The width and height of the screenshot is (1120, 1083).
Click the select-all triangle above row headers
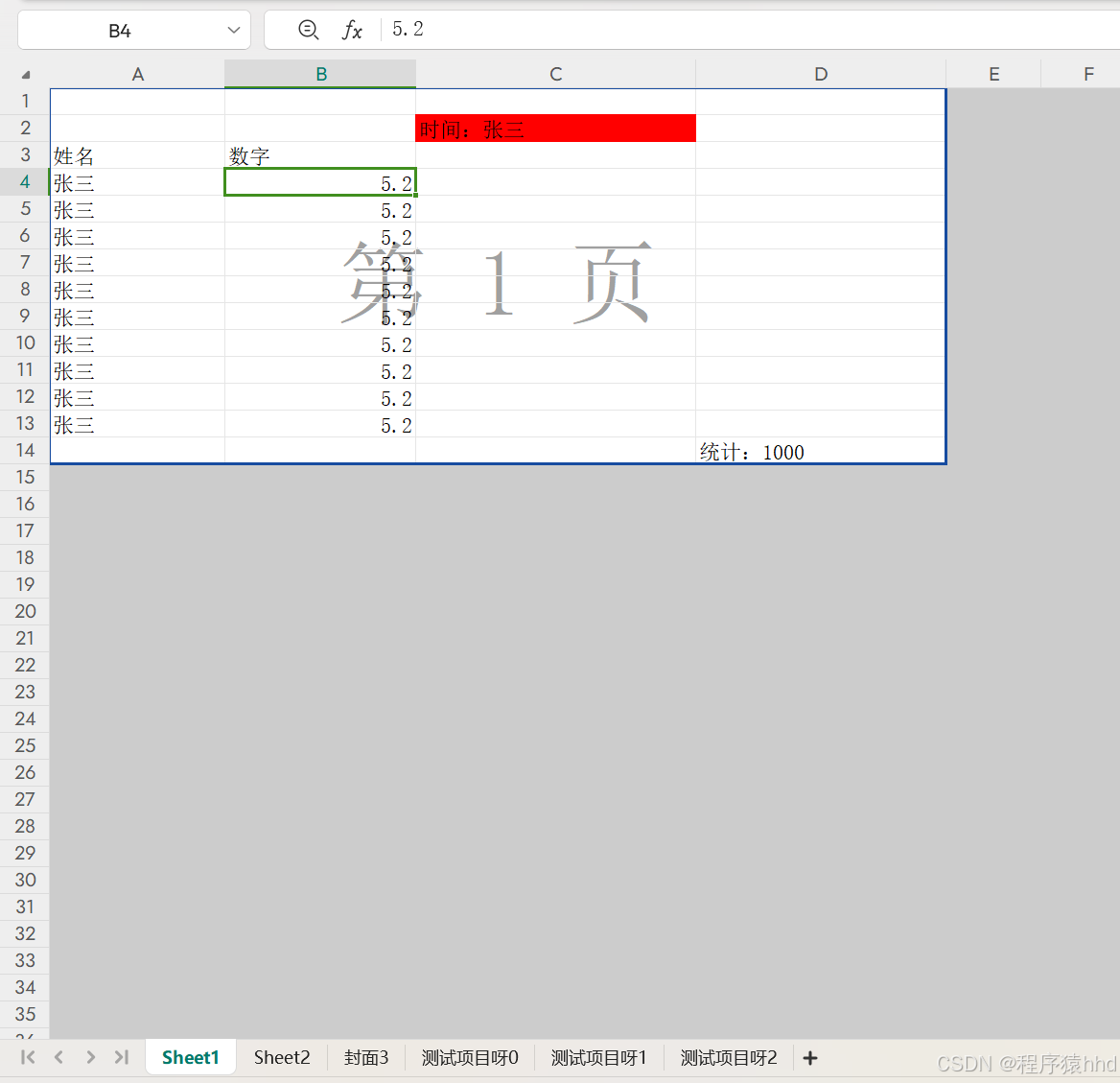coord(25,74)
